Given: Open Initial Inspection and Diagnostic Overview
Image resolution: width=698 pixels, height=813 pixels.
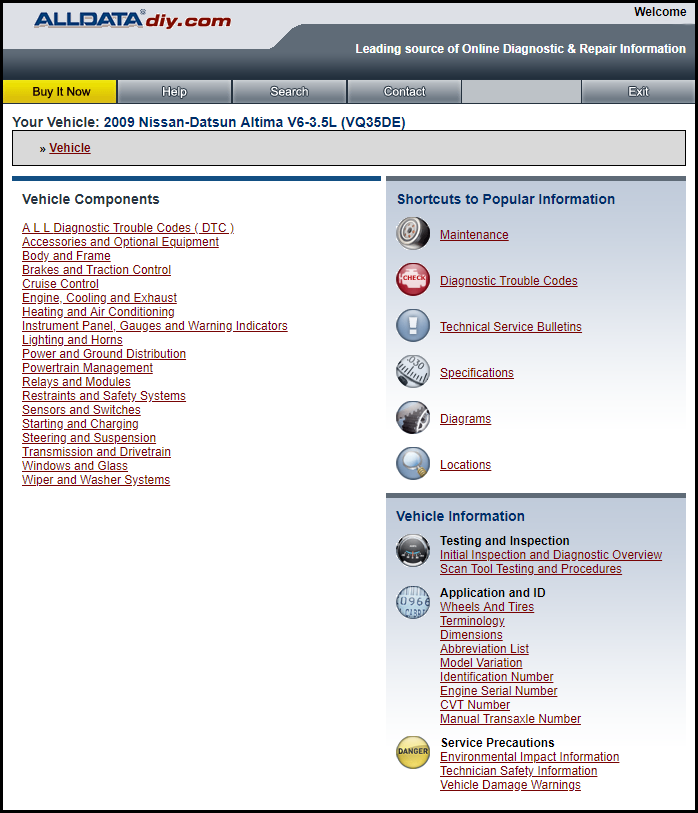Looking at the screenshot, I should (551, 555).
